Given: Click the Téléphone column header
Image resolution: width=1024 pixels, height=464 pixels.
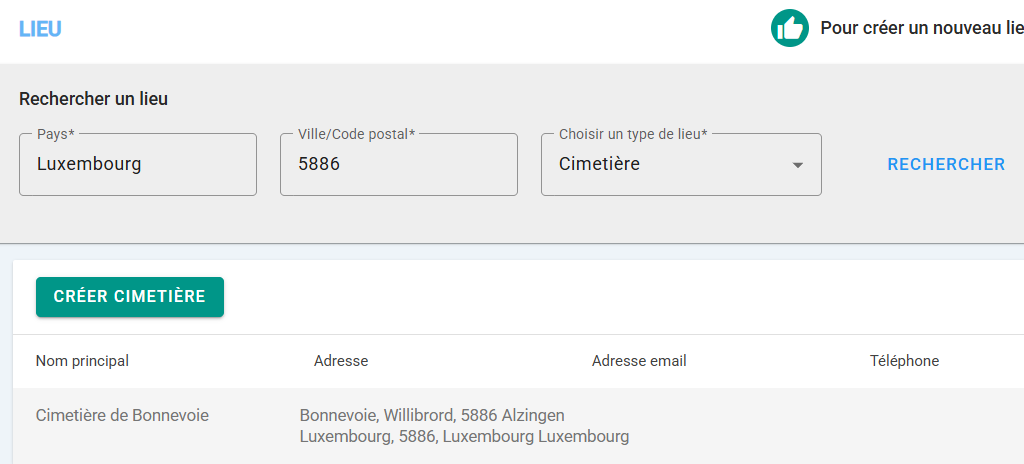Looking at the screenshot, I should pyautogui.click(x=904, y=361).
